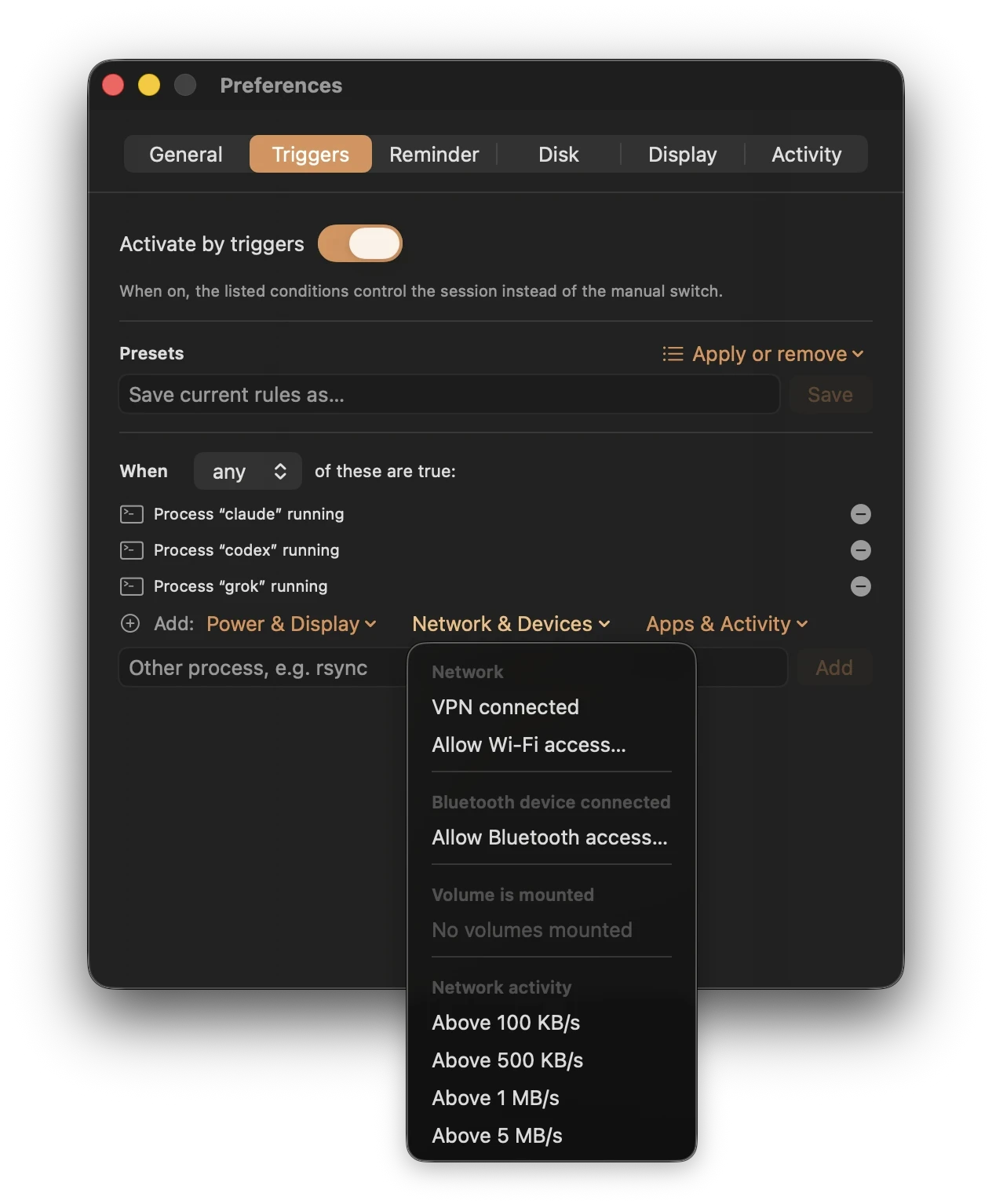This screenshot has width=992, height=1204.
Task: Switch to the Activity tab
Action: tap(807, 154)
